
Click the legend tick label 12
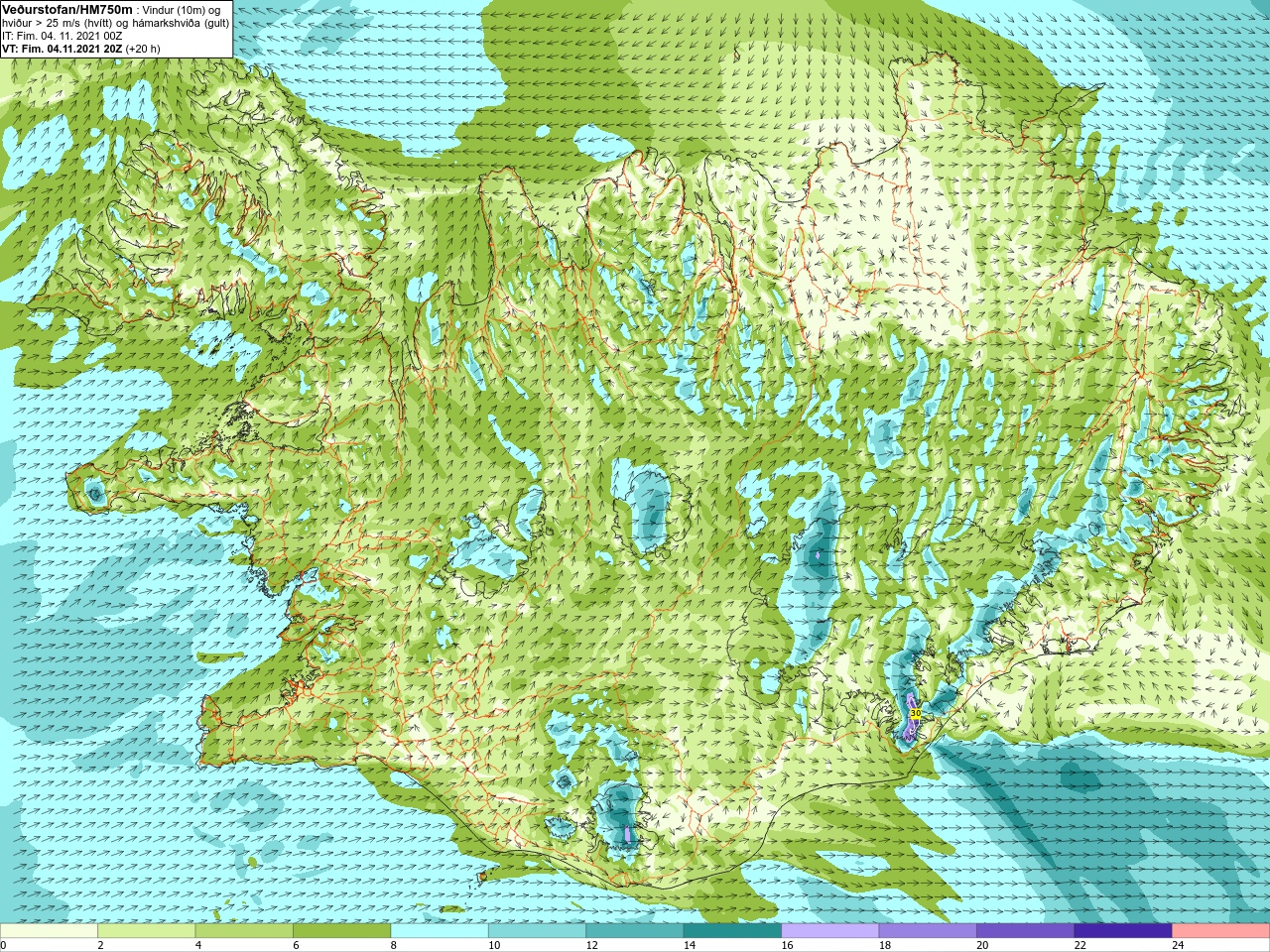tap(592, 945)
